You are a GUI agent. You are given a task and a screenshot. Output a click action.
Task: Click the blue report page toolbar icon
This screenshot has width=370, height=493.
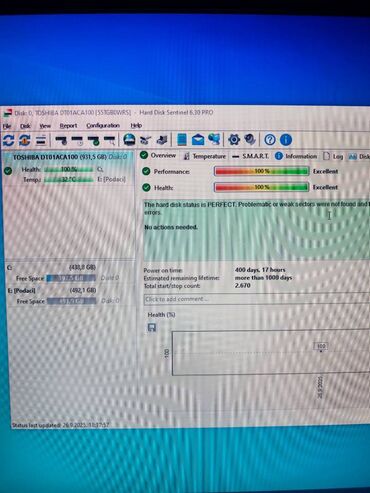click(182, 139)
